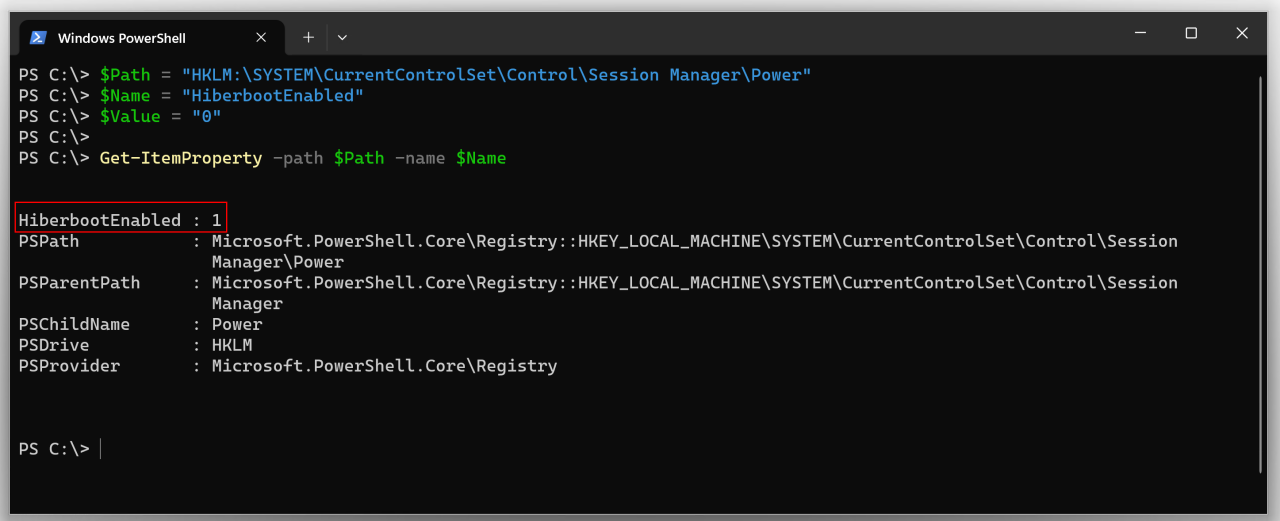
Task: Expand the new tab profile dropdown chevron
Action: (x=342, y=37)
